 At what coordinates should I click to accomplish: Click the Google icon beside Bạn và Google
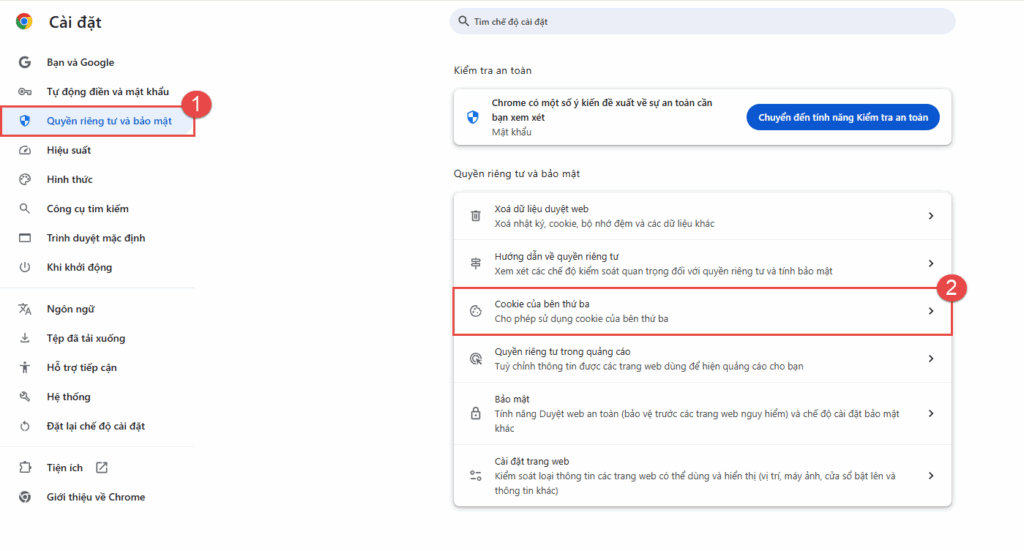[x=25, y=62]
